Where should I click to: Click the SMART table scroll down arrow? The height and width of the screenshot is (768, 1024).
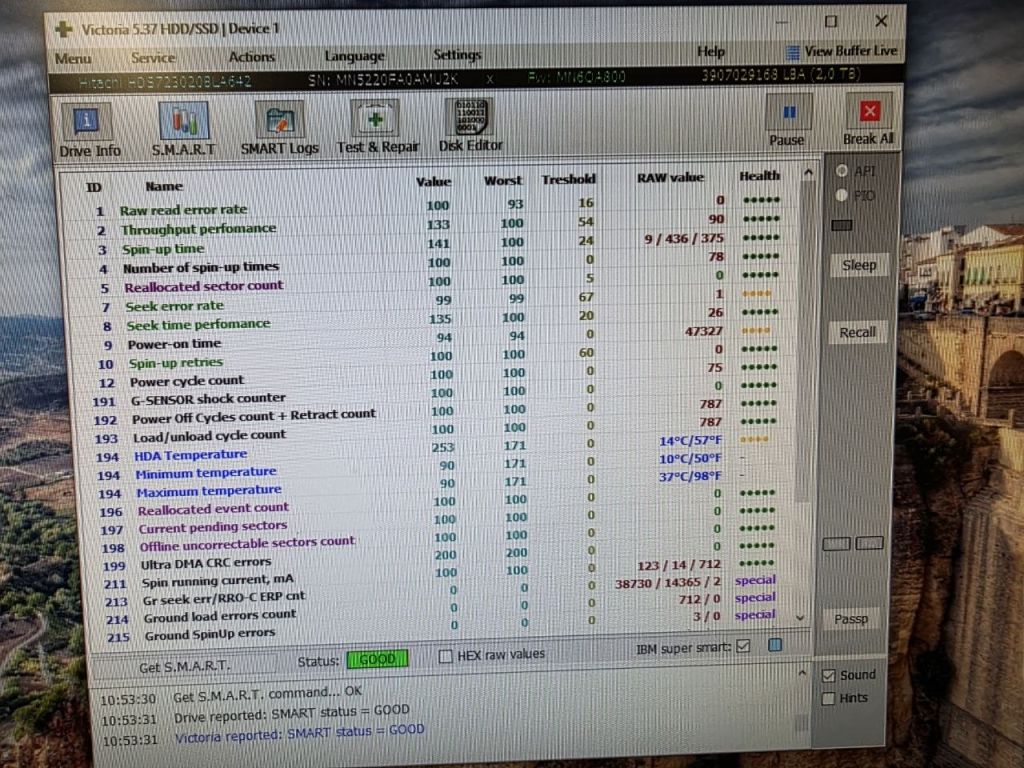pos(800,617)
